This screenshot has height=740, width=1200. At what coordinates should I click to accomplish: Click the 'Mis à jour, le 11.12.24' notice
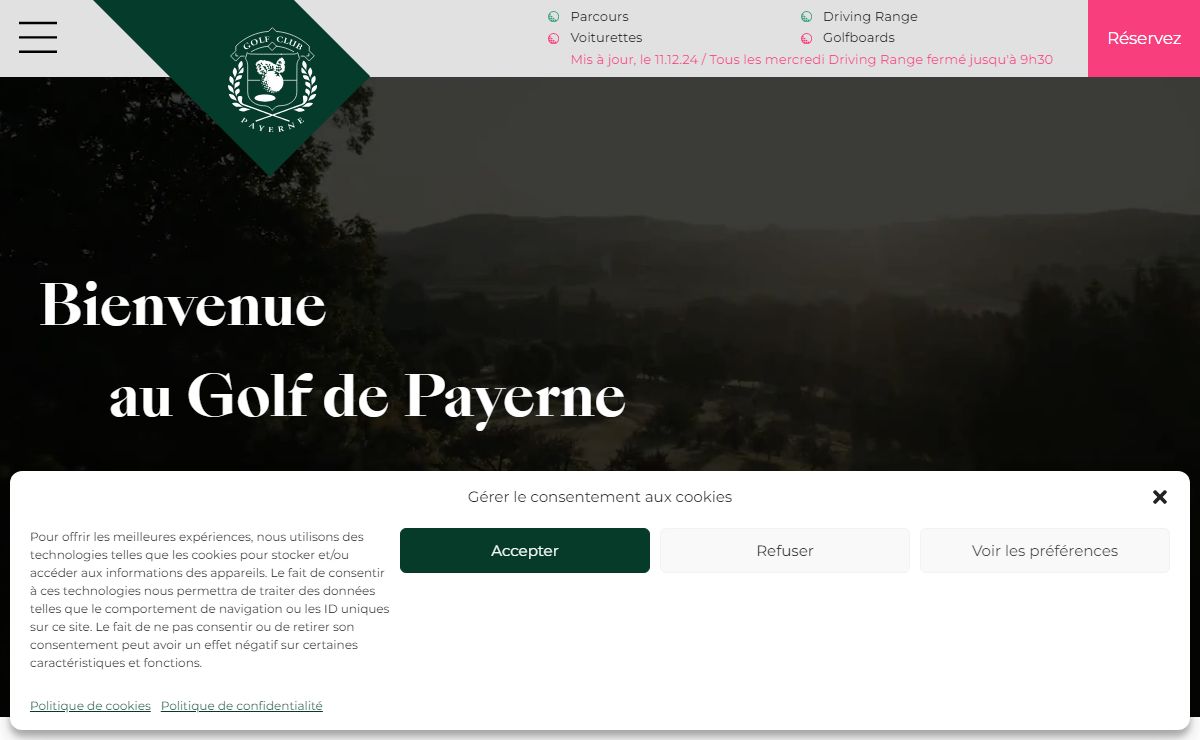click(812, 59)
